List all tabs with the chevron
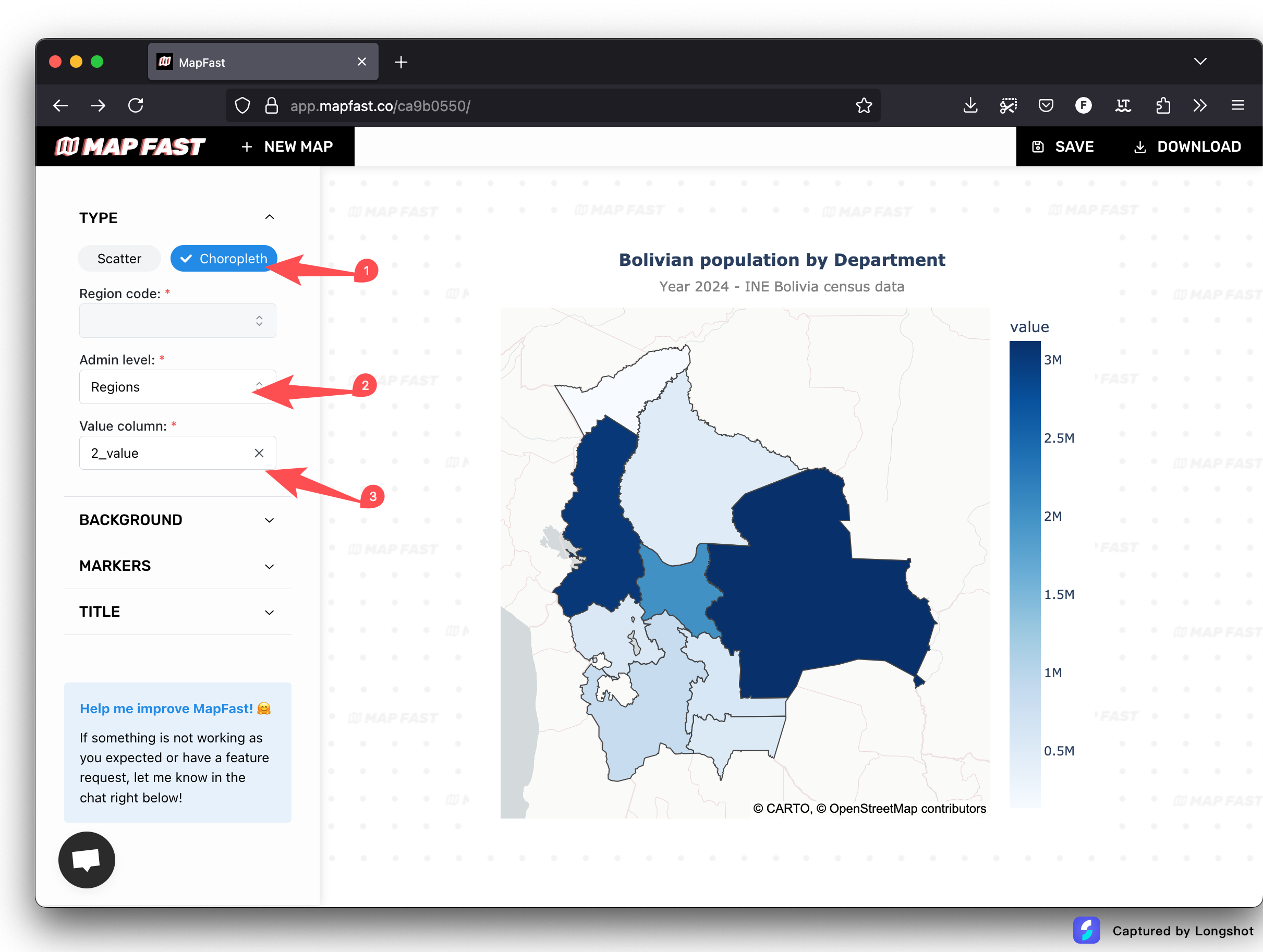The image size is (1263, 952). coord(1200,62)
